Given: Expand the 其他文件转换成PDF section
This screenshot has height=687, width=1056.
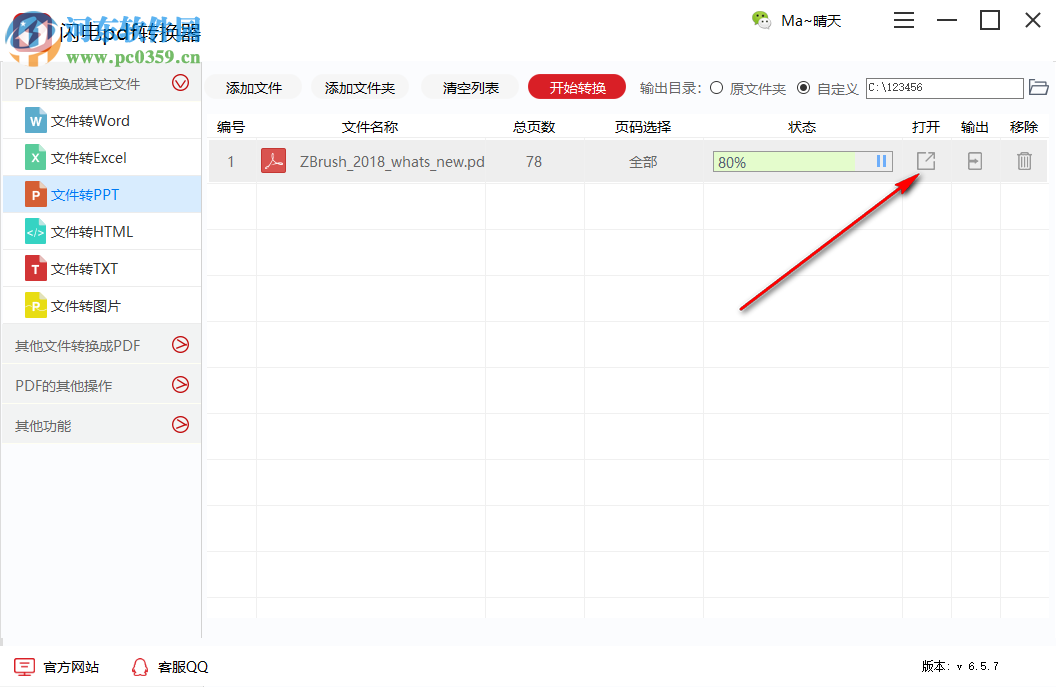Looking at the screenshot, I should (180, 344).
